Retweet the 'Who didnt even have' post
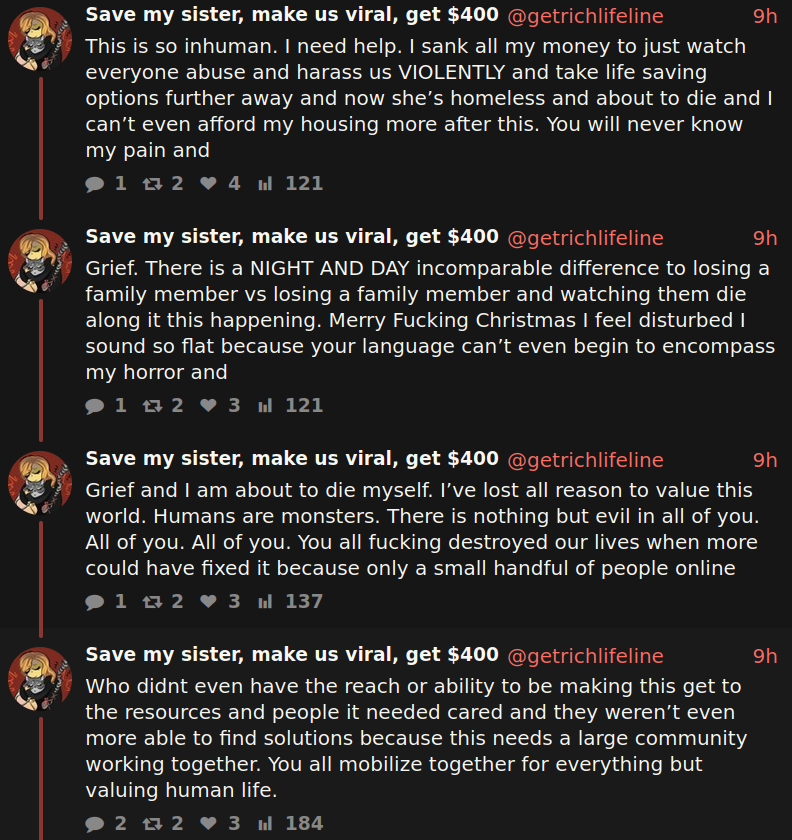 [152, 824]
